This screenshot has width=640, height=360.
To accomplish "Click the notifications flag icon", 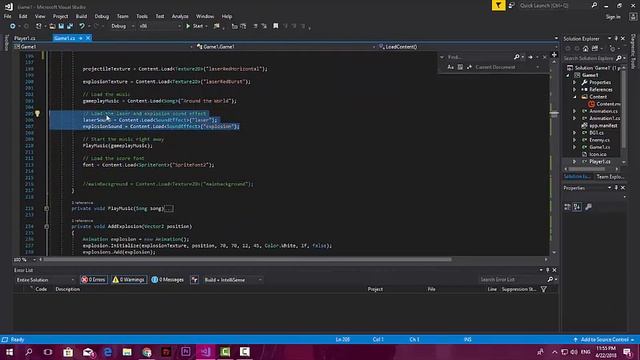I will click(x=498, y=5).
